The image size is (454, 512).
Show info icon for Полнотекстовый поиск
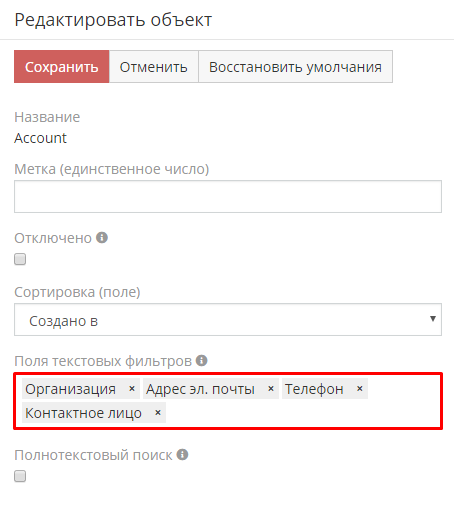[182, 454]
